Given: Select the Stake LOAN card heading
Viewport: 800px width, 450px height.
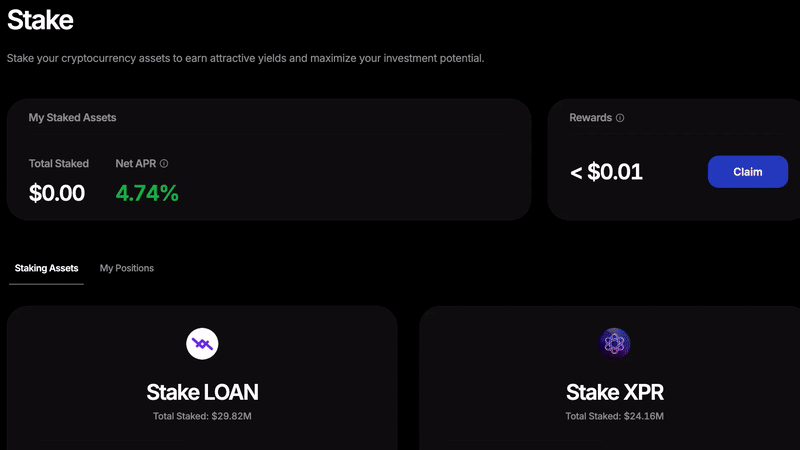Looking at the screenshot, I should click(202, 391).
